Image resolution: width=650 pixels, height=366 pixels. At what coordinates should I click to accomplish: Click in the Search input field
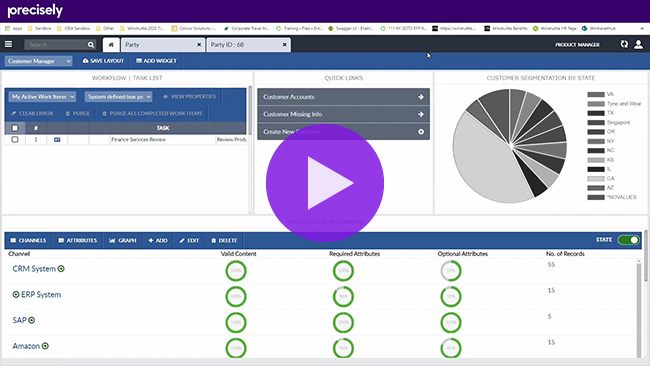coord(56,44)
